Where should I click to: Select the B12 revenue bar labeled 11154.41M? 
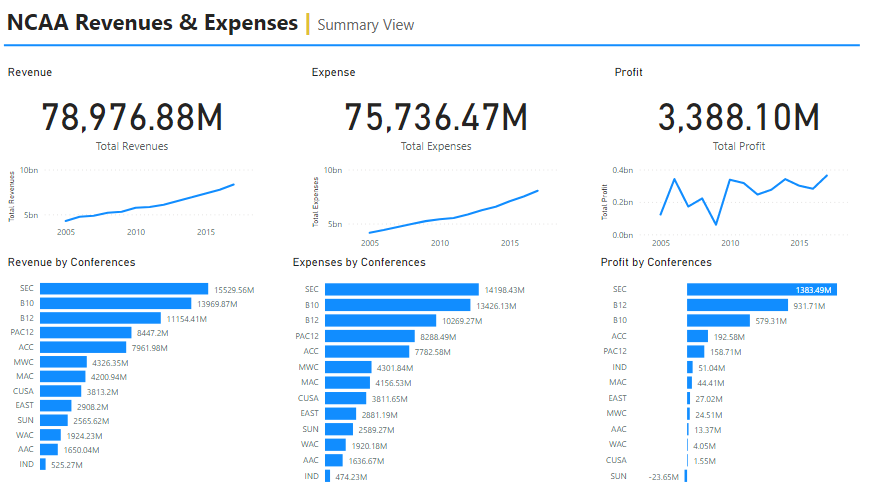pos(100,318)
